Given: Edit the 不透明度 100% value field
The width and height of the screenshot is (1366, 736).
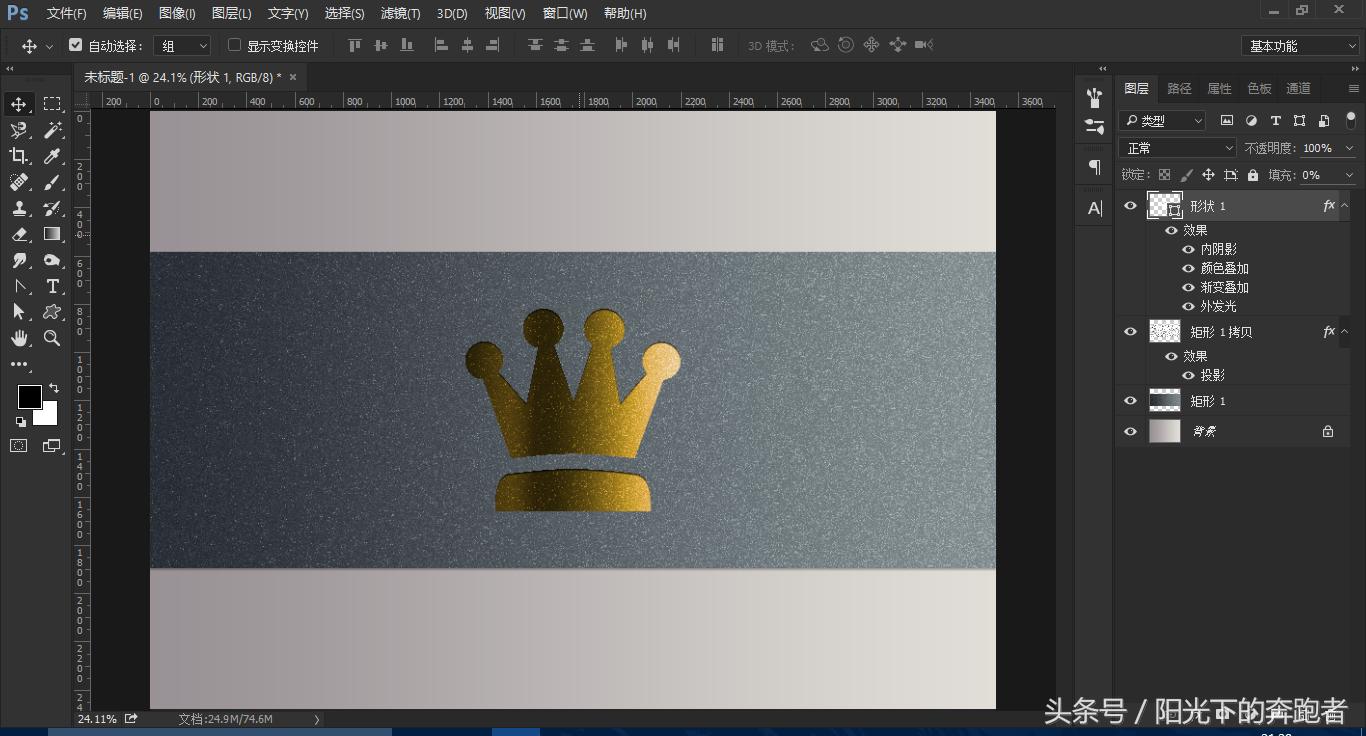Looking at the screenshot, I should [x=1318, y=148].
